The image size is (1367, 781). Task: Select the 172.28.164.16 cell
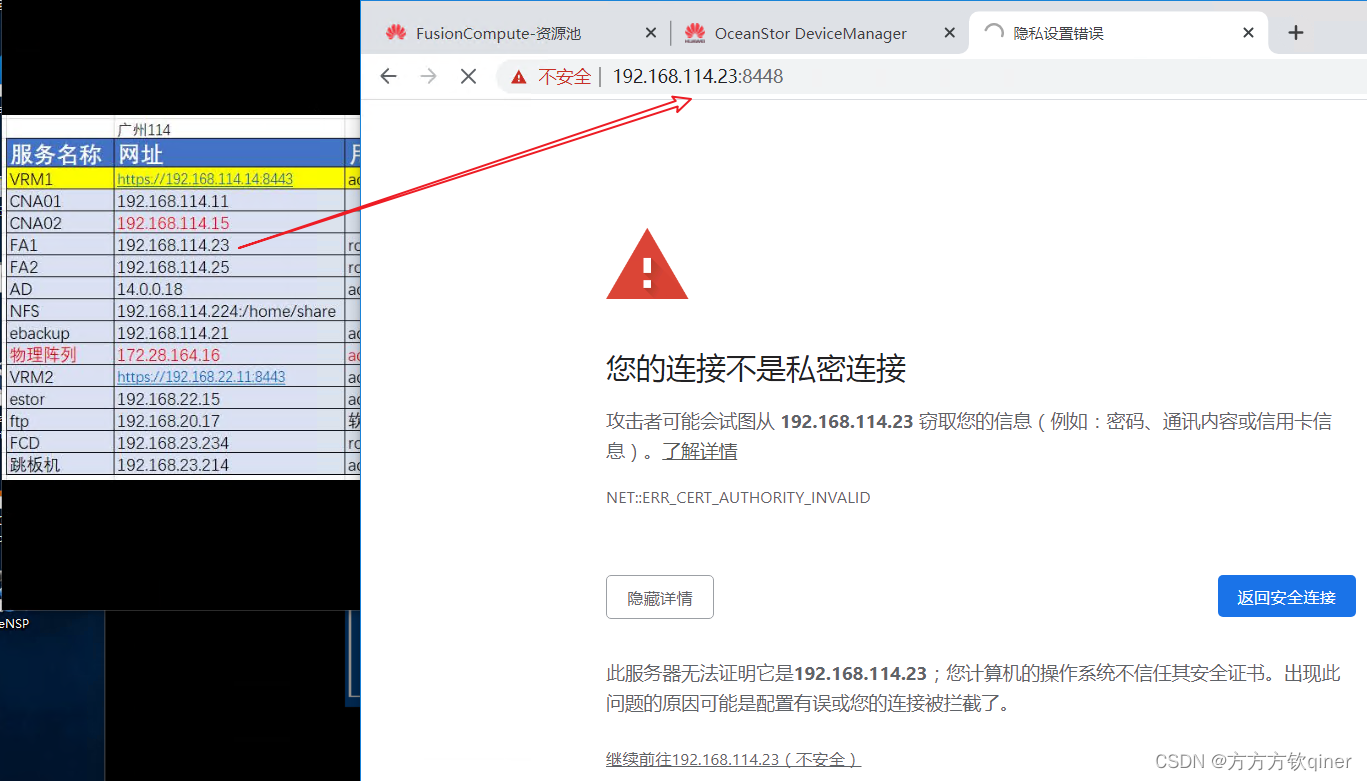click(229, 355)
